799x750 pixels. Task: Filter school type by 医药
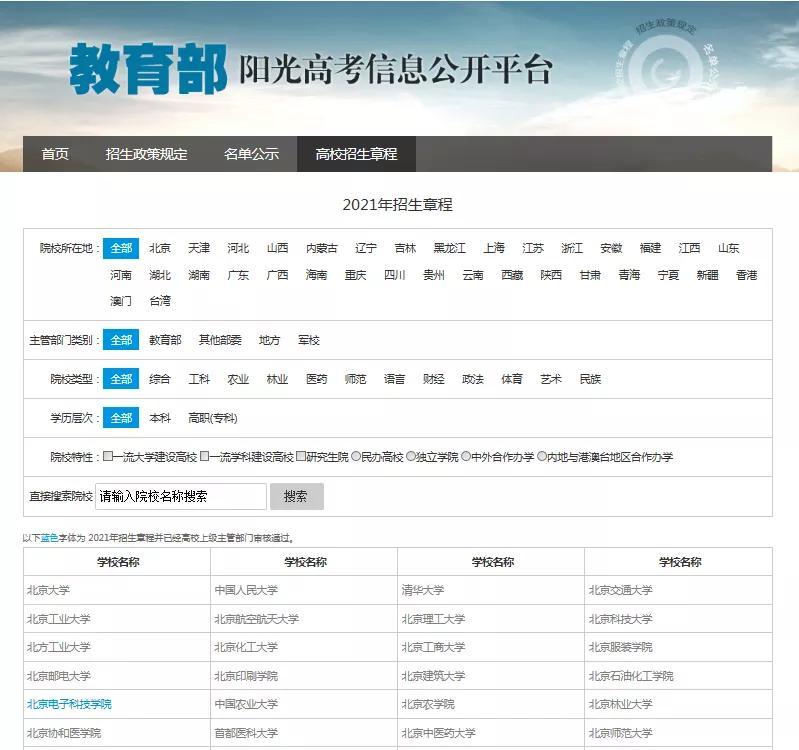coord(316,379)
